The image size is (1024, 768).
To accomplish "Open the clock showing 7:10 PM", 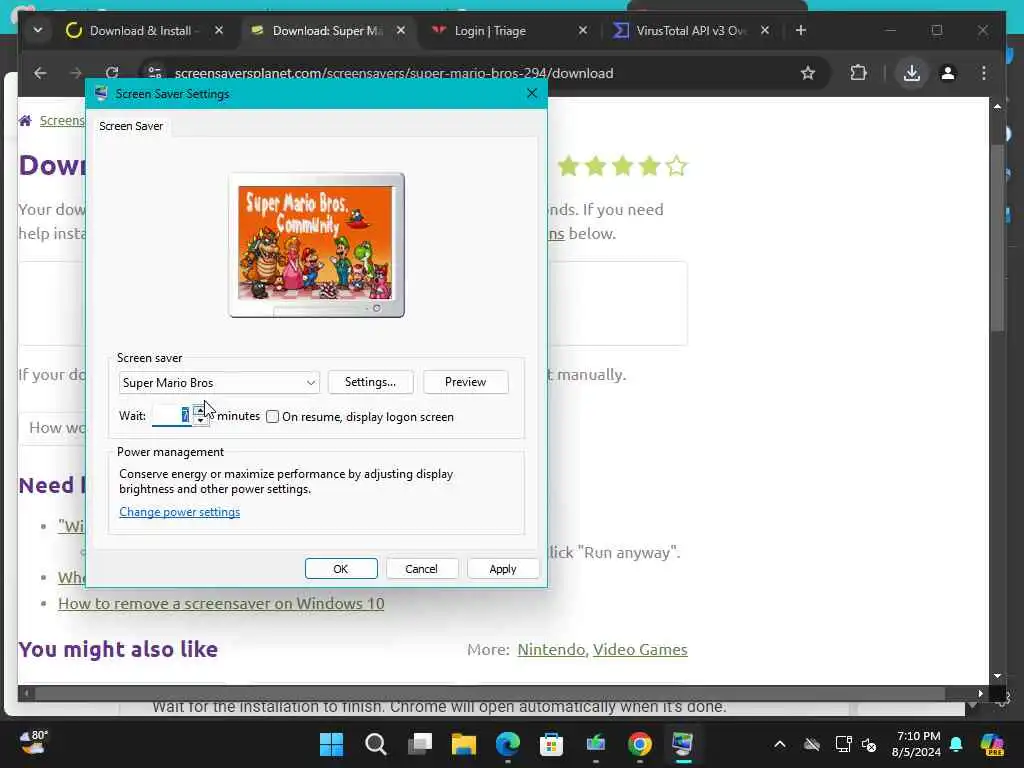I will tap(917, 744).
